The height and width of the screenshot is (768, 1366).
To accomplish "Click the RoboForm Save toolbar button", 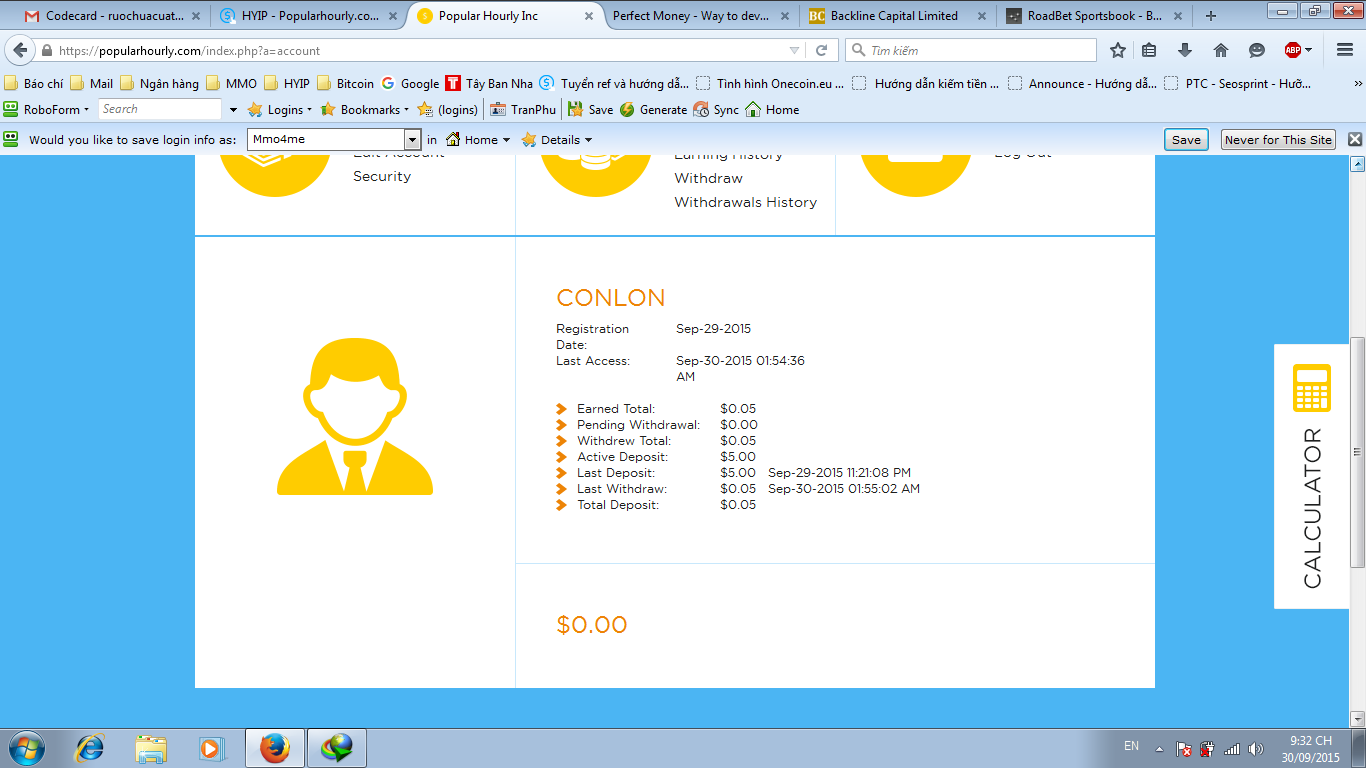I will 591,110.
